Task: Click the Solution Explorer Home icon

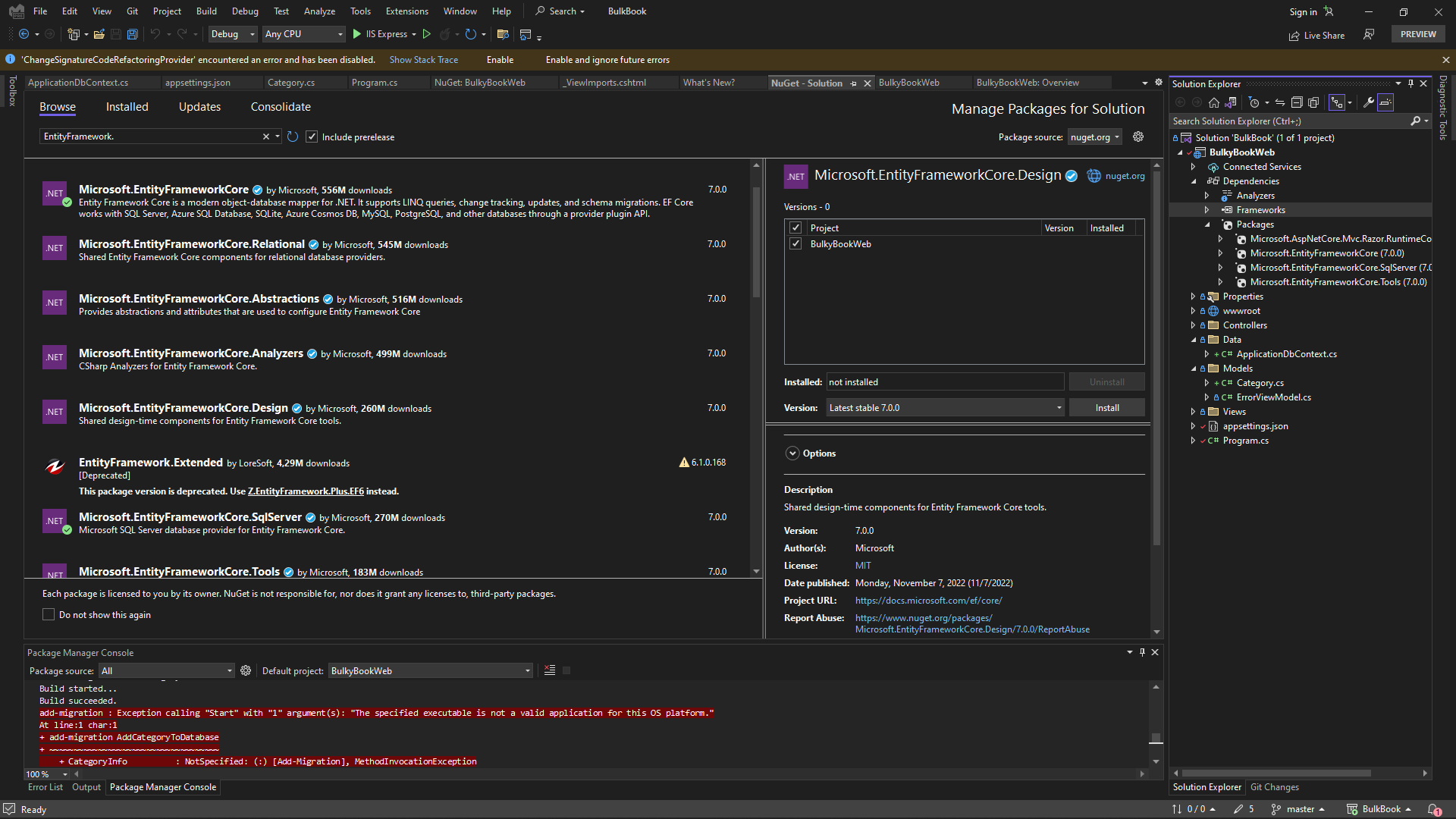Action: [1213, 102]
